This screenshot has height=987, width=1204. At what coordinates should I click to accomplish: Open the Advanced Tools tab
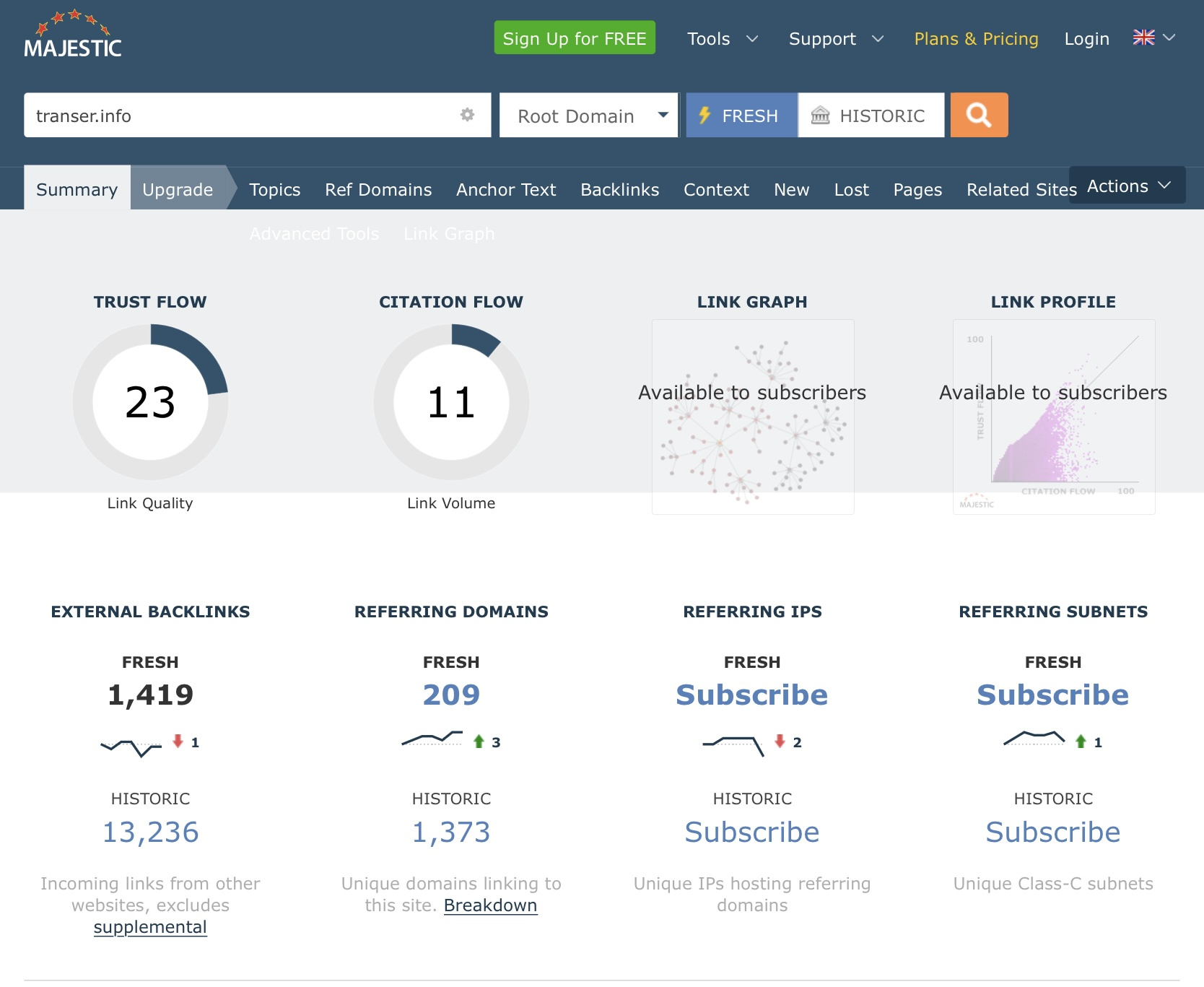(x=314, y=234)
